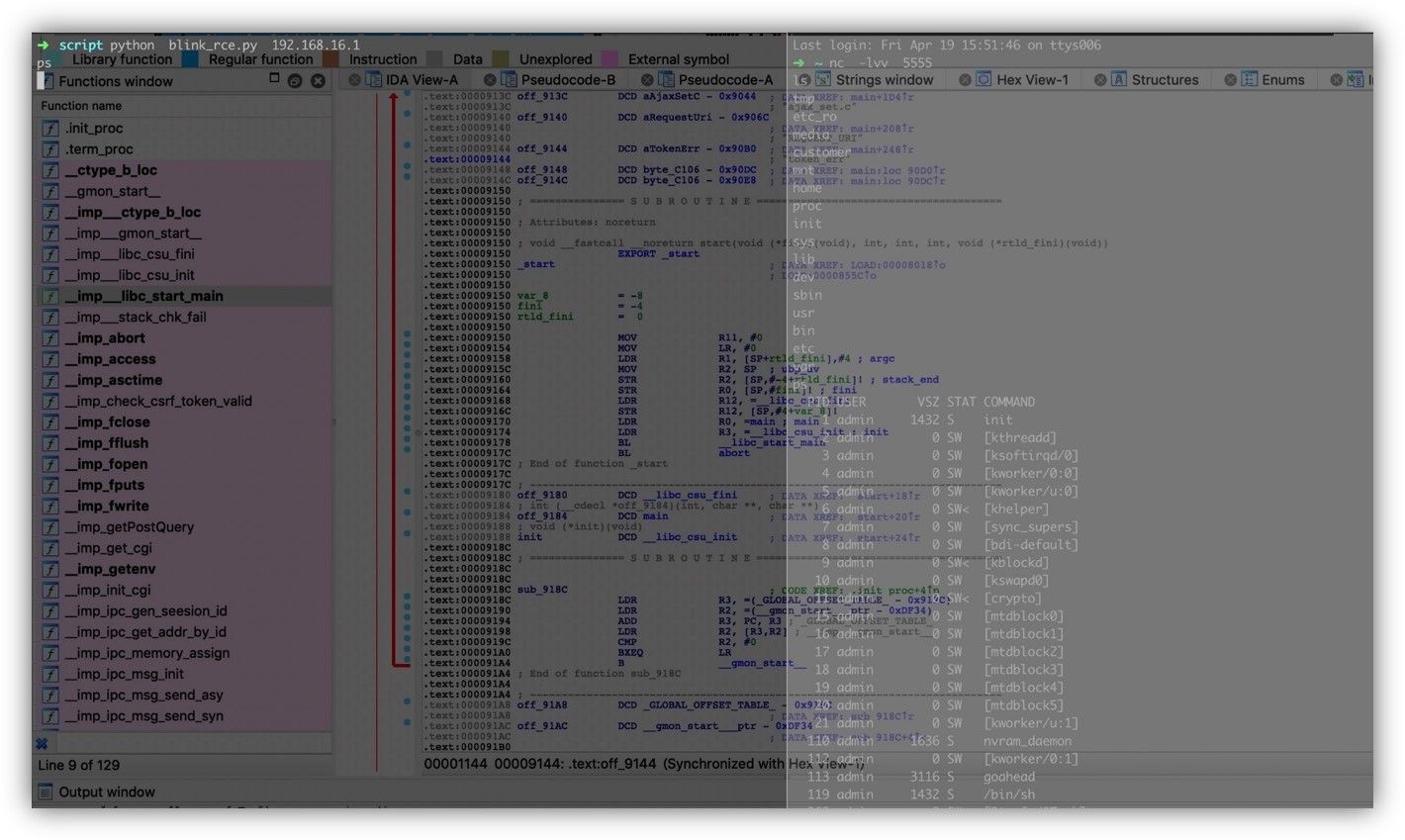Viewport: 1405px width, 840px height.
Task: Select __imp___libc_csu_init function
Action: [183, 275]
